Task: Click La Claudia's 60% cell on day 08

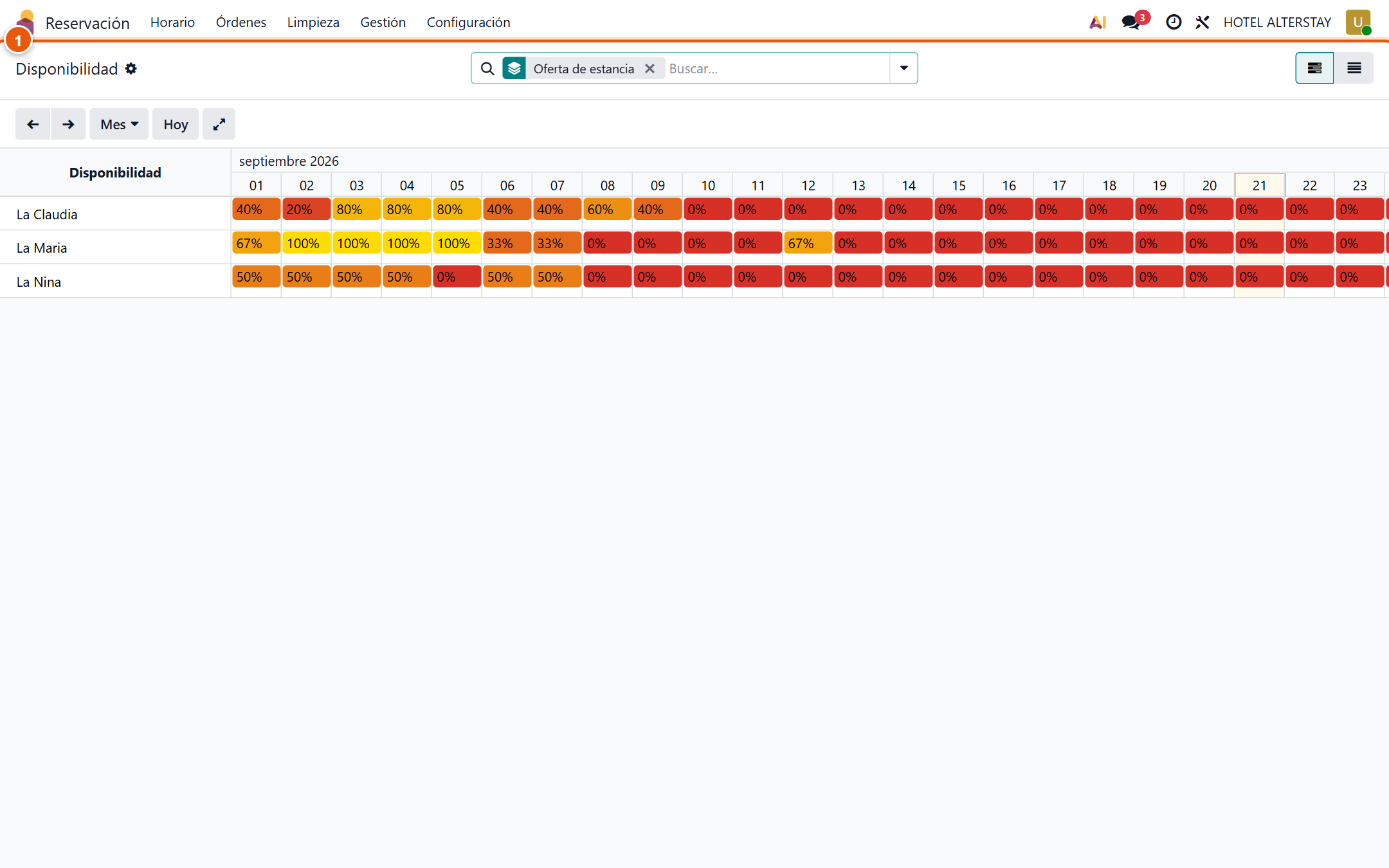Action: pos(608,210)
